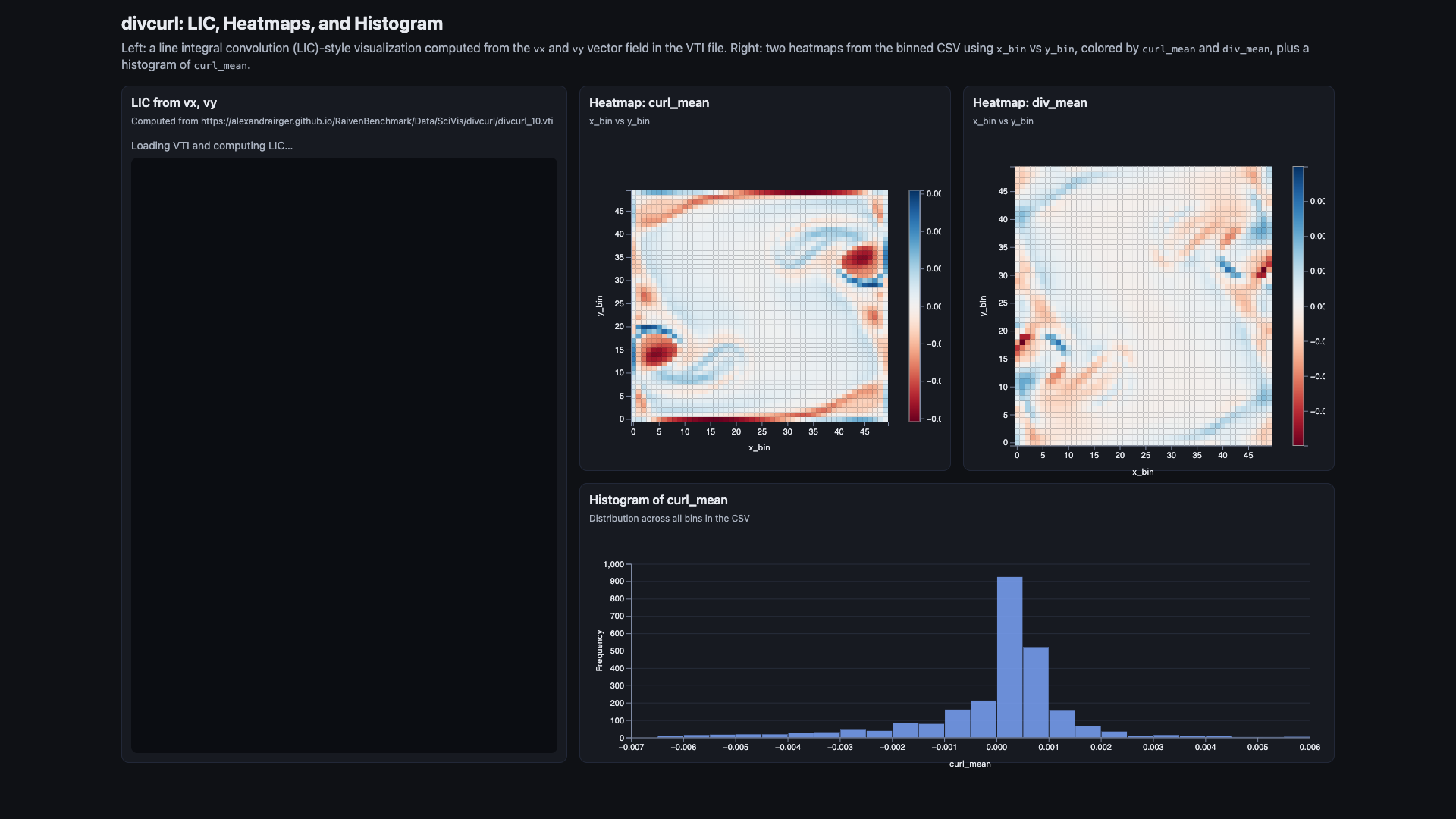The image size is (1456, 819).
Task: Click the div_mean heatmap plot
Action: click(x=1144, y=306)
